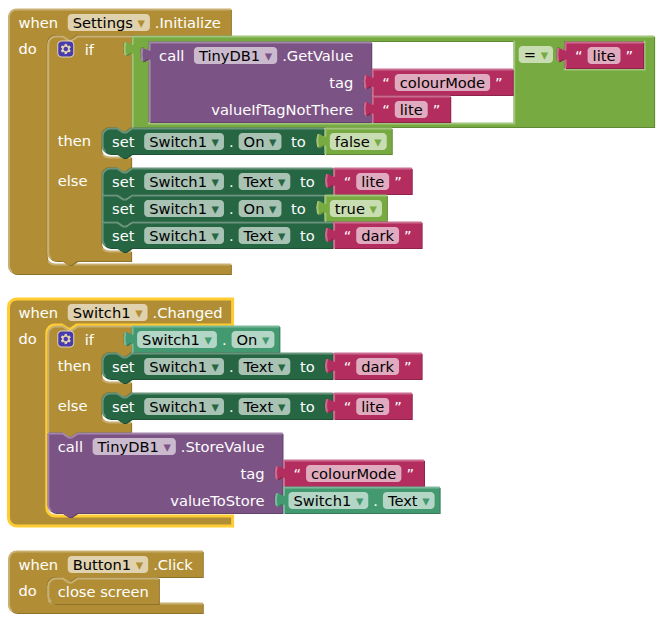Select the when Settings.Initialize event label

pos(38,22)
